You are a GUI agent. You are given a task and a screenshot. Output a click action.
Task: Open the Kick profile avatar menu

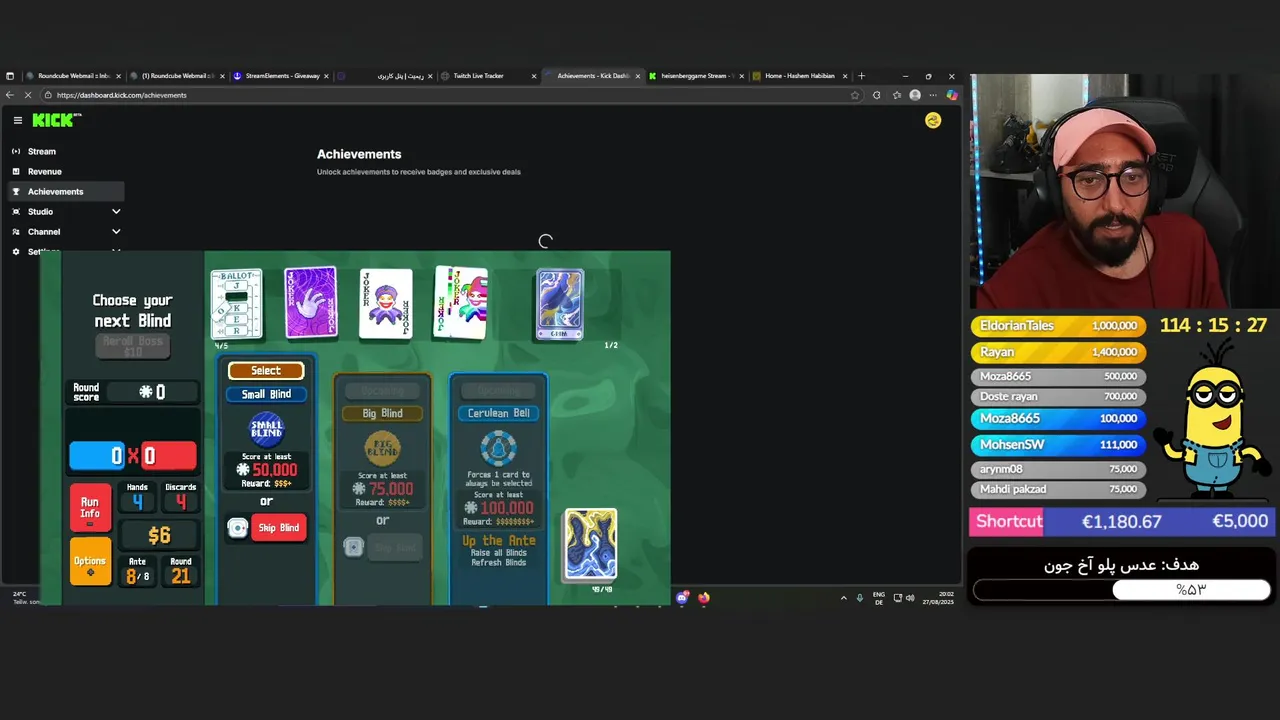(x=933, y=120)
